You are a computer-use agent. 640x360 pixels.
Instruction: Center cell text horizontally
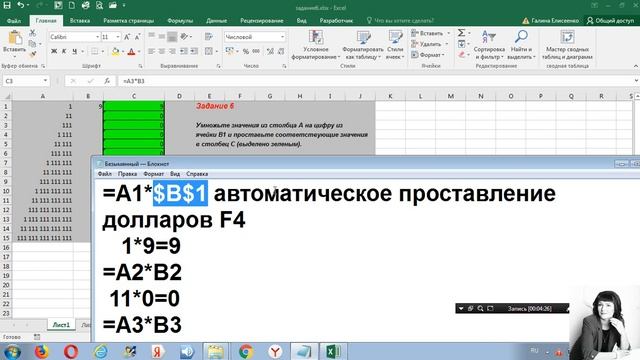click(x=162, y=51)
